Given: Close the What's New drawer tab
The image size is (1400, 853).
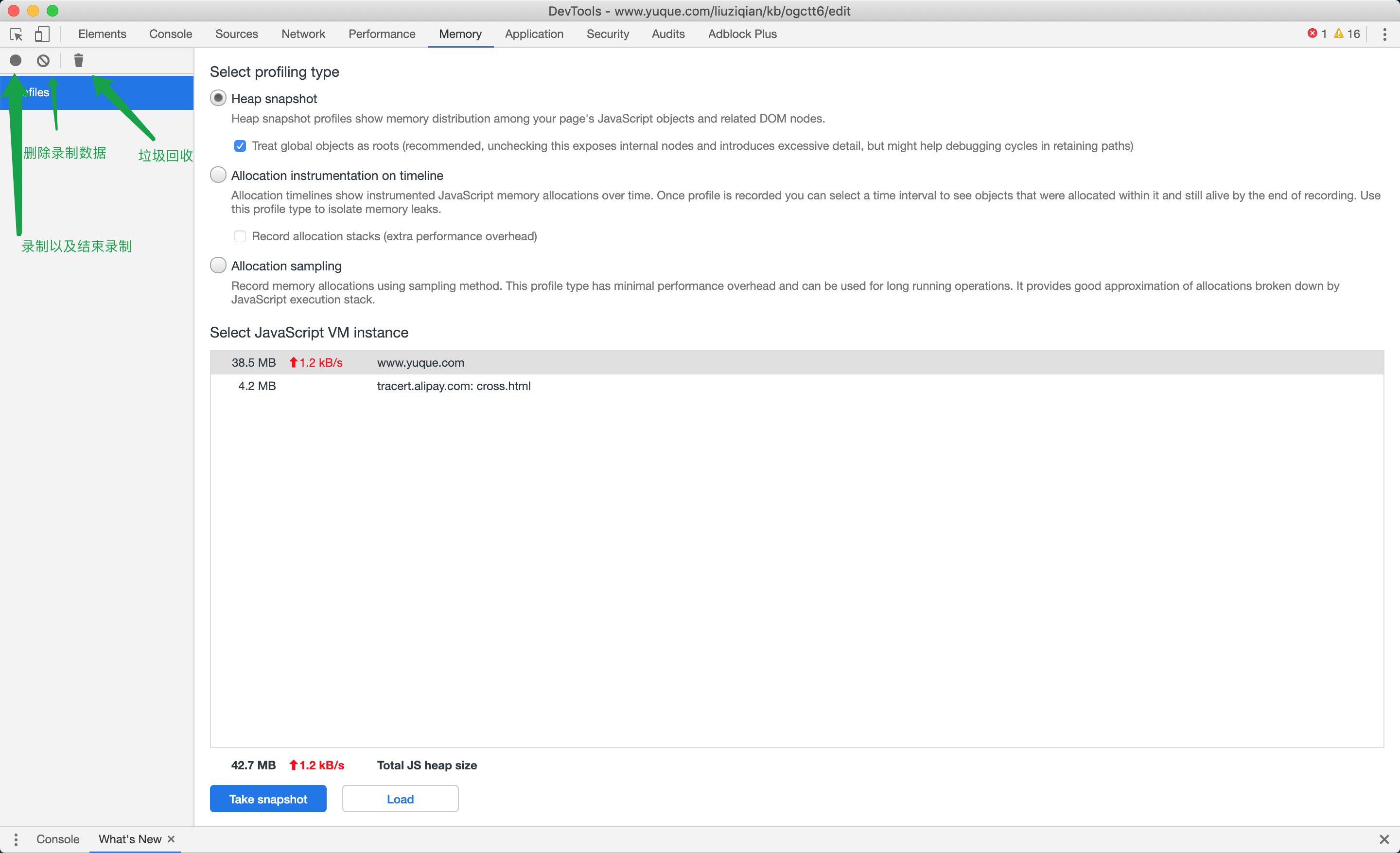Looking at the screenshot, I should pyautogui.click(x=171, y=839).
